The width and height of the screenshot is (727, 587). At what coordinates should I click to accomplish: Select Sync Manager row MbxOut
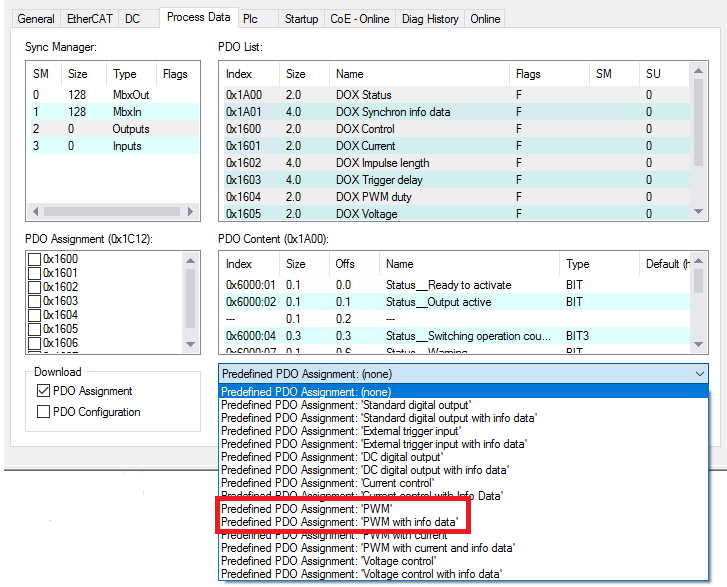113,95
